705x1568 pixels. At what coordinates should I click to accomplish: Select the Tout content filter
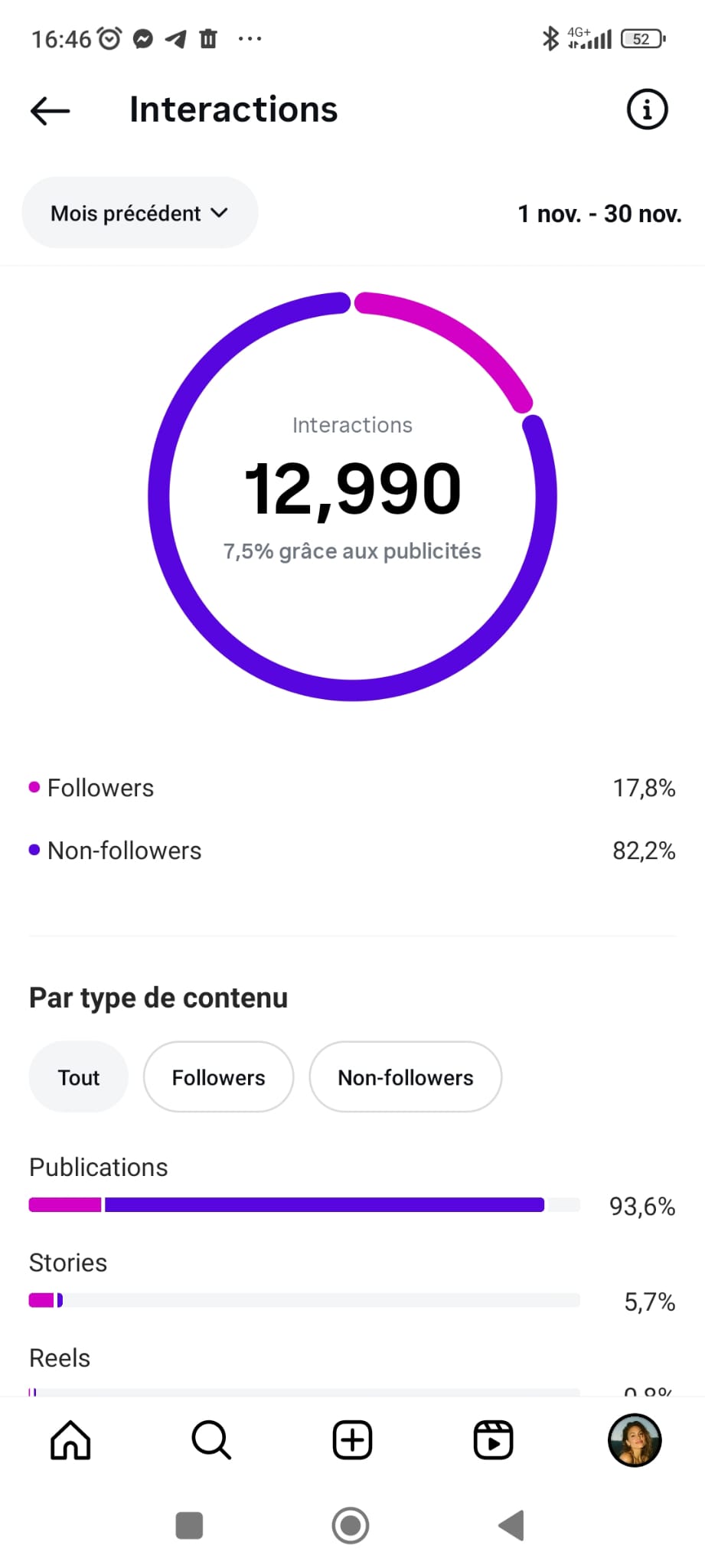click(78, 1077)
